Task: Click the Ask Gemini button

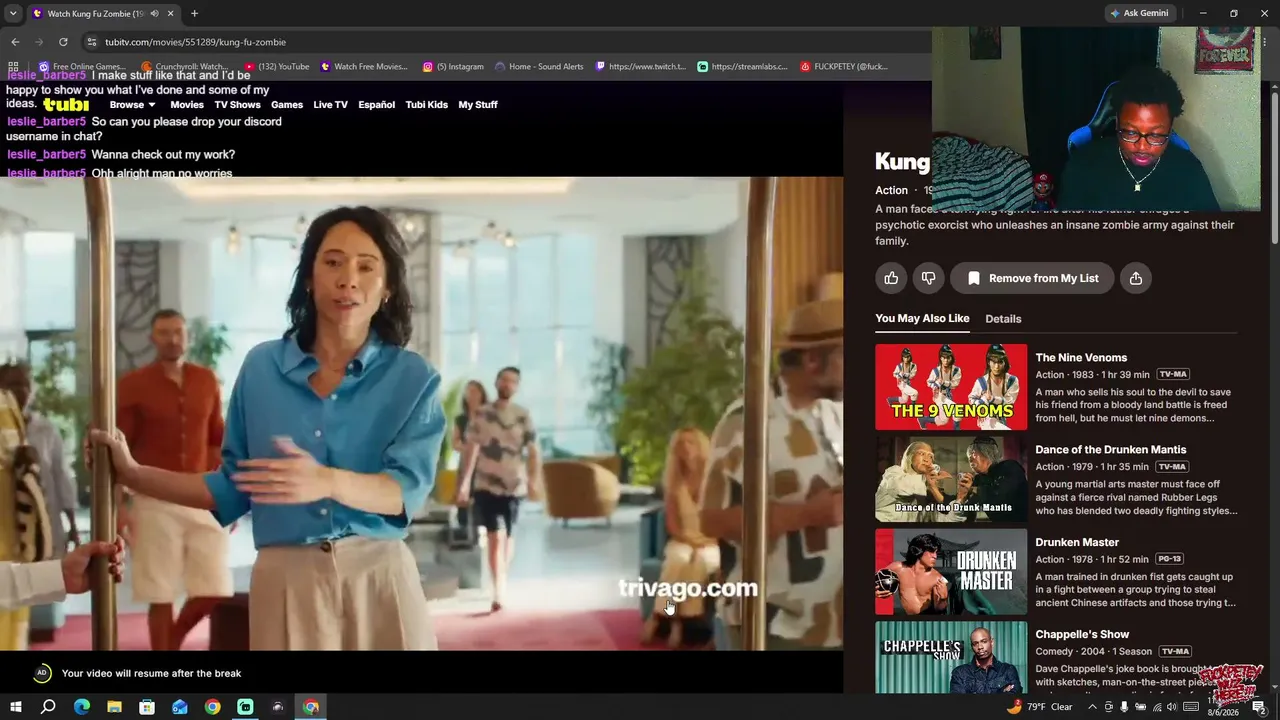Action: coord(1138,13)
